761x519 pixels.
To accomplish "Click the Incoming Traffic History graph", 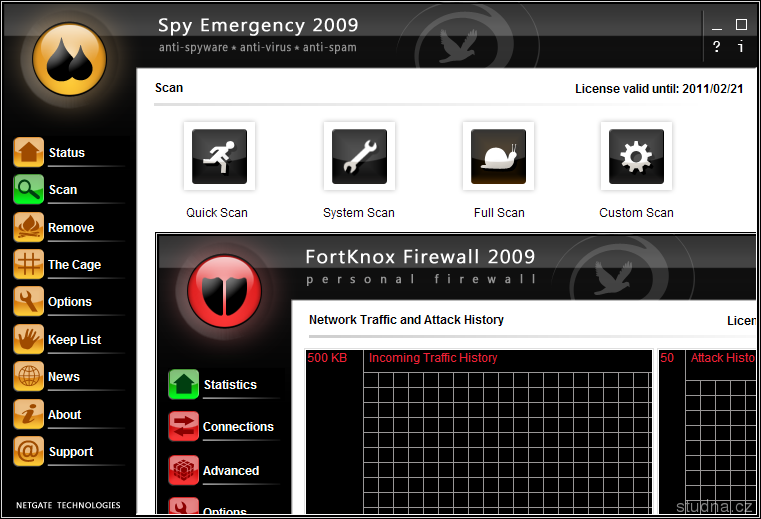I will tap(479, 432).
